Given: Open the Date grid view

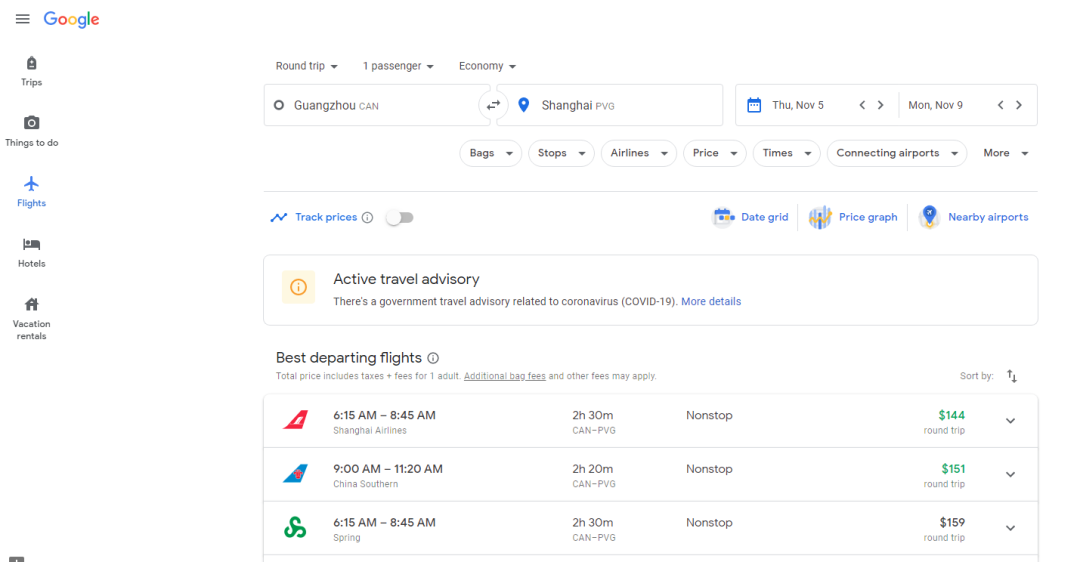Looking at the screenshot, I should [751, 217].
